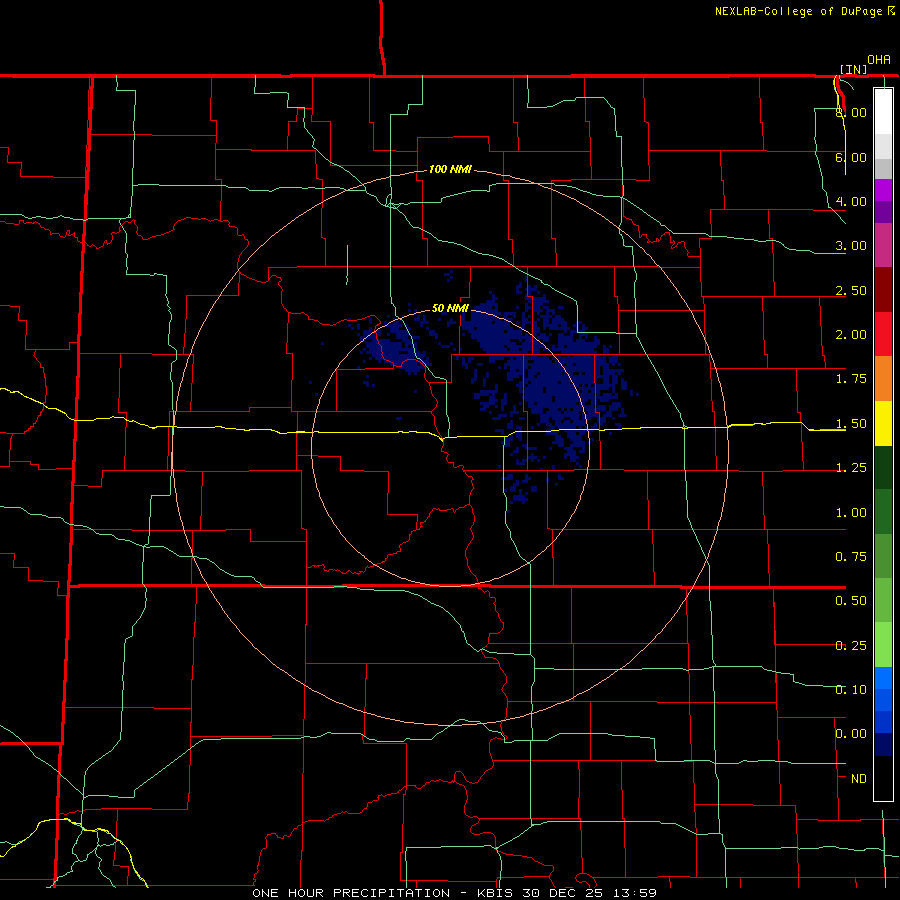The width and height of the screenshot is (900, 900).
Task: Click the ONE HOUR PRECIPITATION KBIS caption
Action: 454,893
